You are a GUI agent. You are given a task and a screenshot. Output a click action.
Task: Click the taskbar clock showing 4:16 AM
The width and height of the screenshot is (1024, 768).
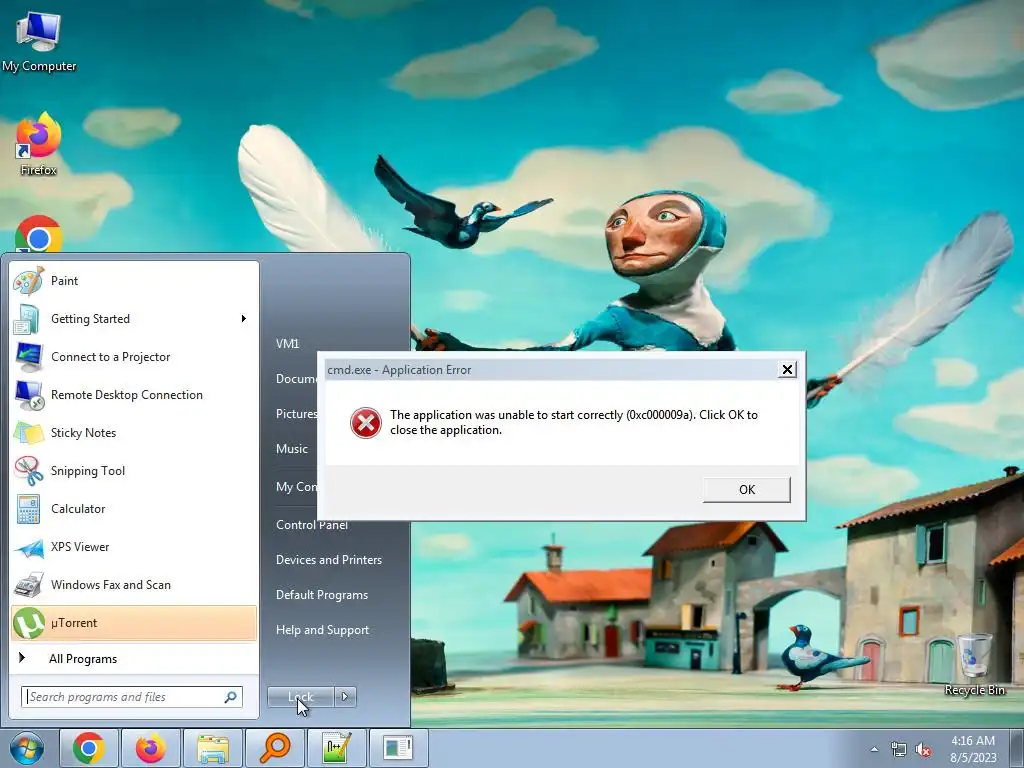pos(973,749)
